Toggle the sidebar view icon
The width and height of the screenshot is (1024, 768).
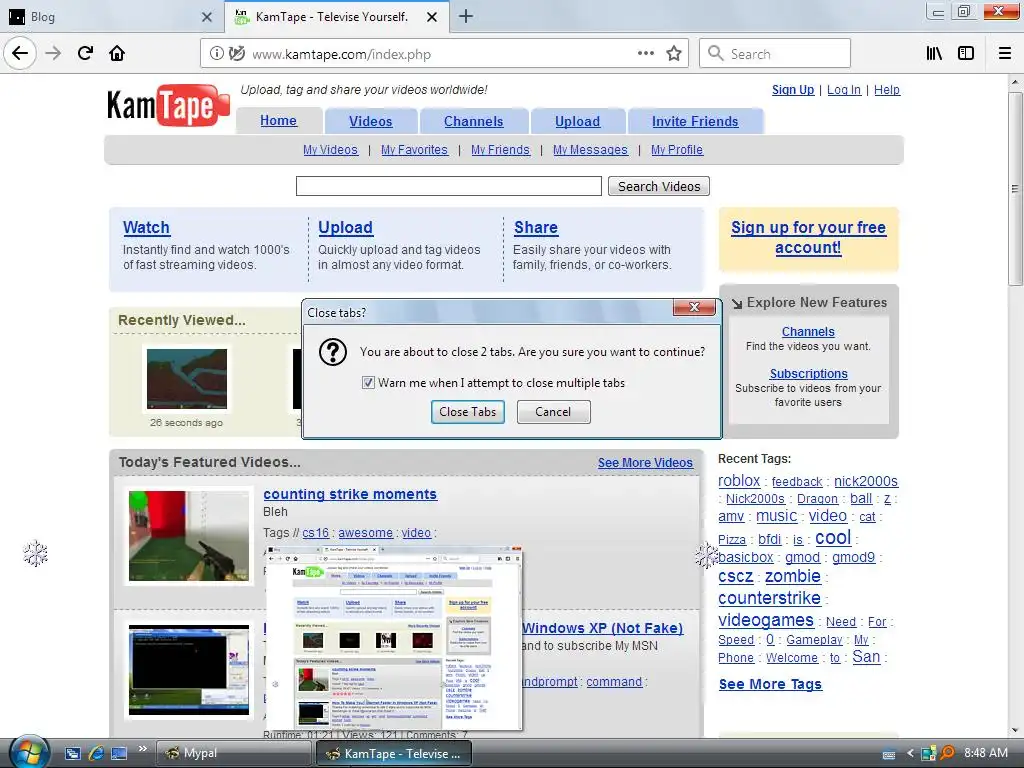point(966,54)
